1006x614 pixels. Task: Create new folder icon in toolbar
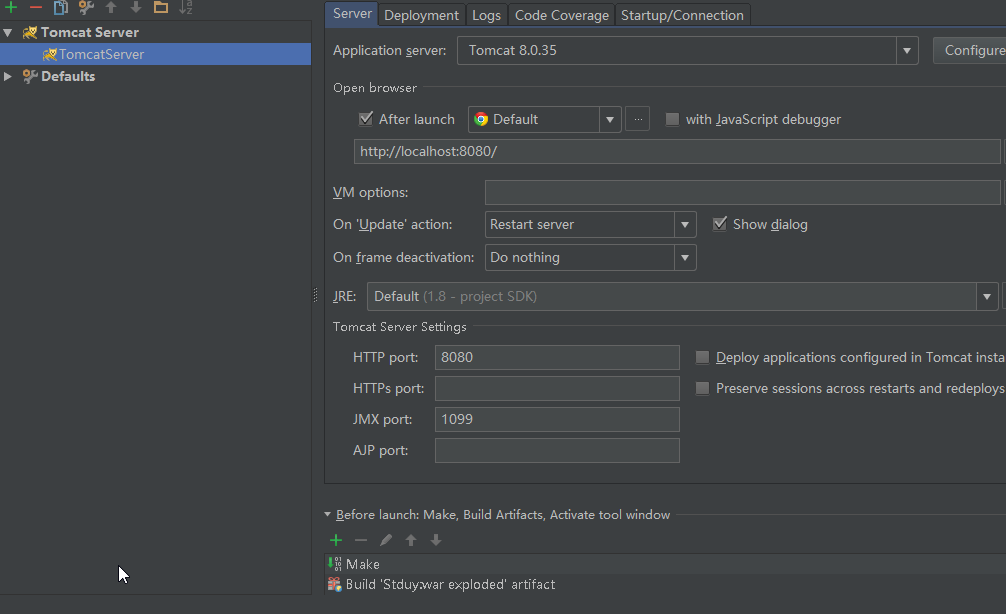click(x=161, y=7)
